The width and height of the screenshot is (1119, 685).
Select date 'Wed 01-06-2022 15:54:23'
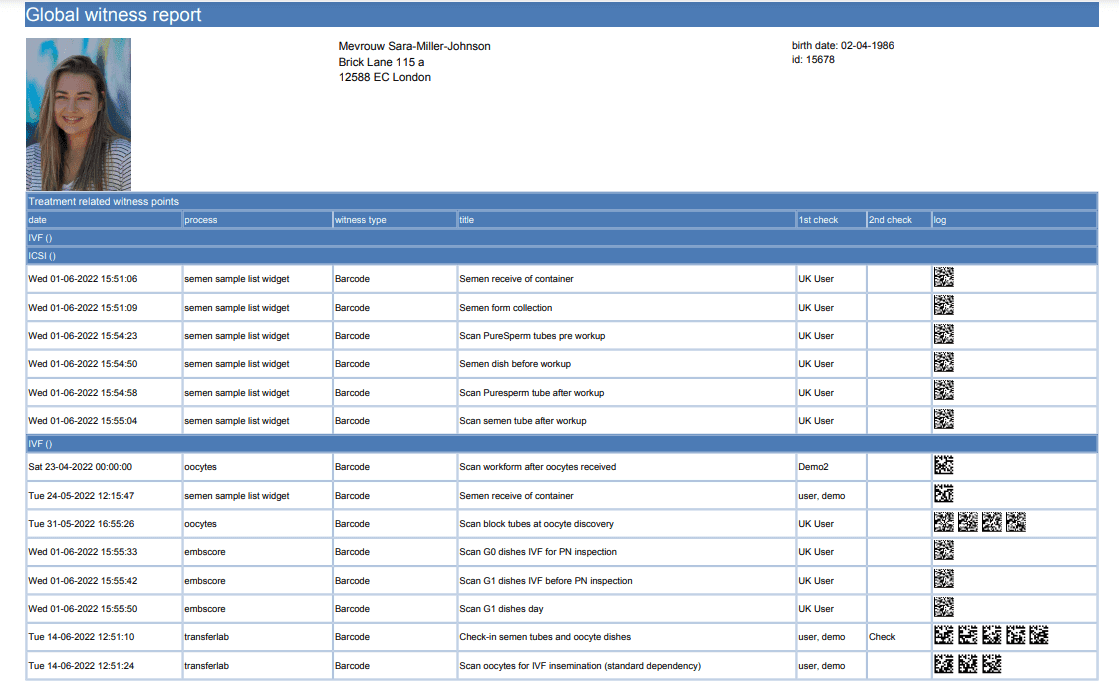coord(83,336)
